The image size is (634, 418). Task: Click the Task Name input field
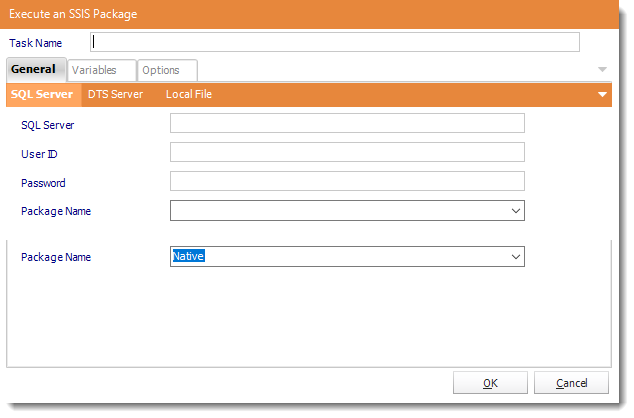click(334, 42)
